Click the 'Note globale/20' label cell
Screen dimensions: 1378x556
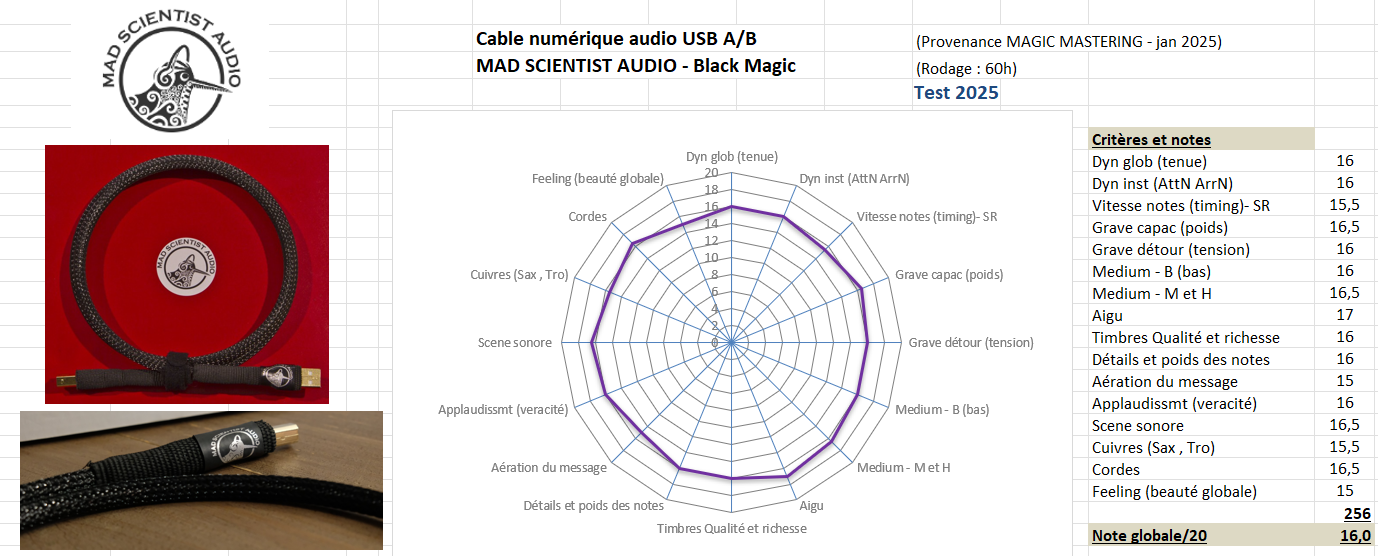1149,536
